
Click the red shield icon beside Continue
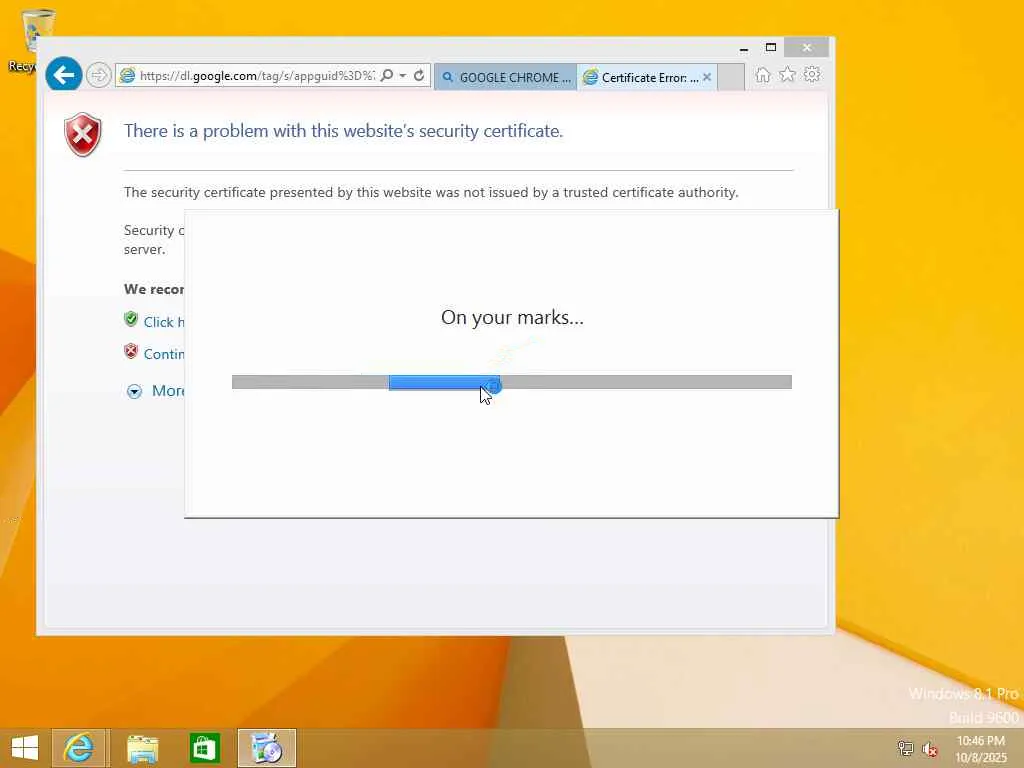pyautogui.click(x=131, y=351)
